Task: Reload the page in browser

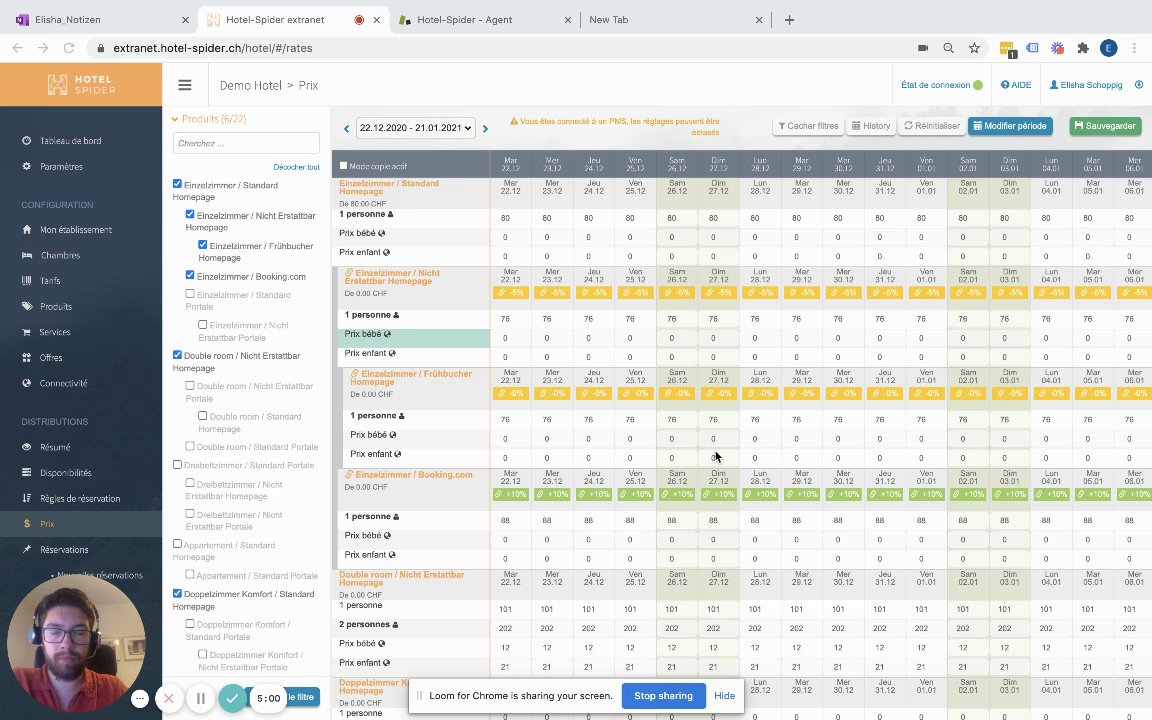Action: pos(69,48)
